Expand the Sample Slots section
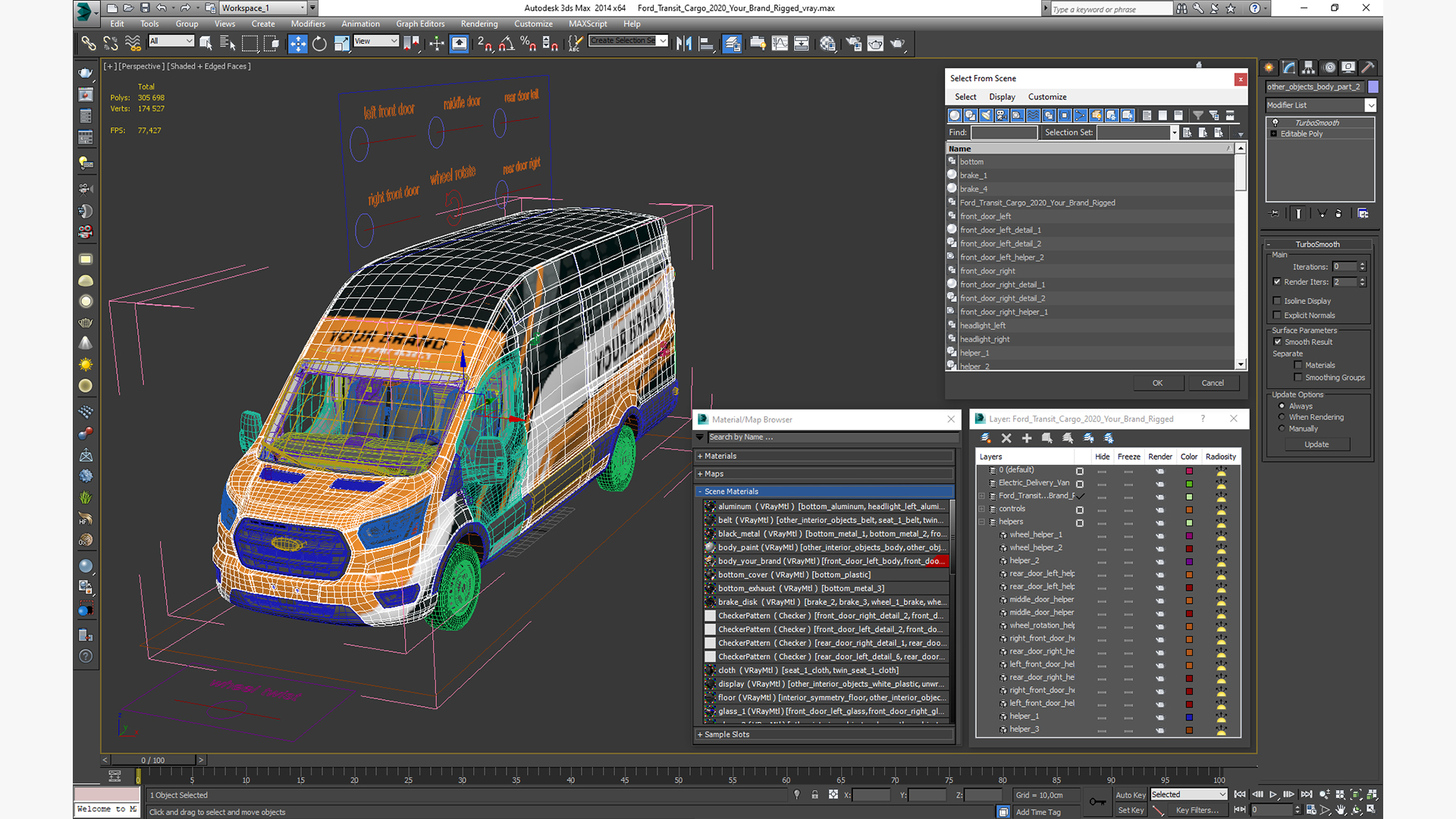 pos(824,735)
